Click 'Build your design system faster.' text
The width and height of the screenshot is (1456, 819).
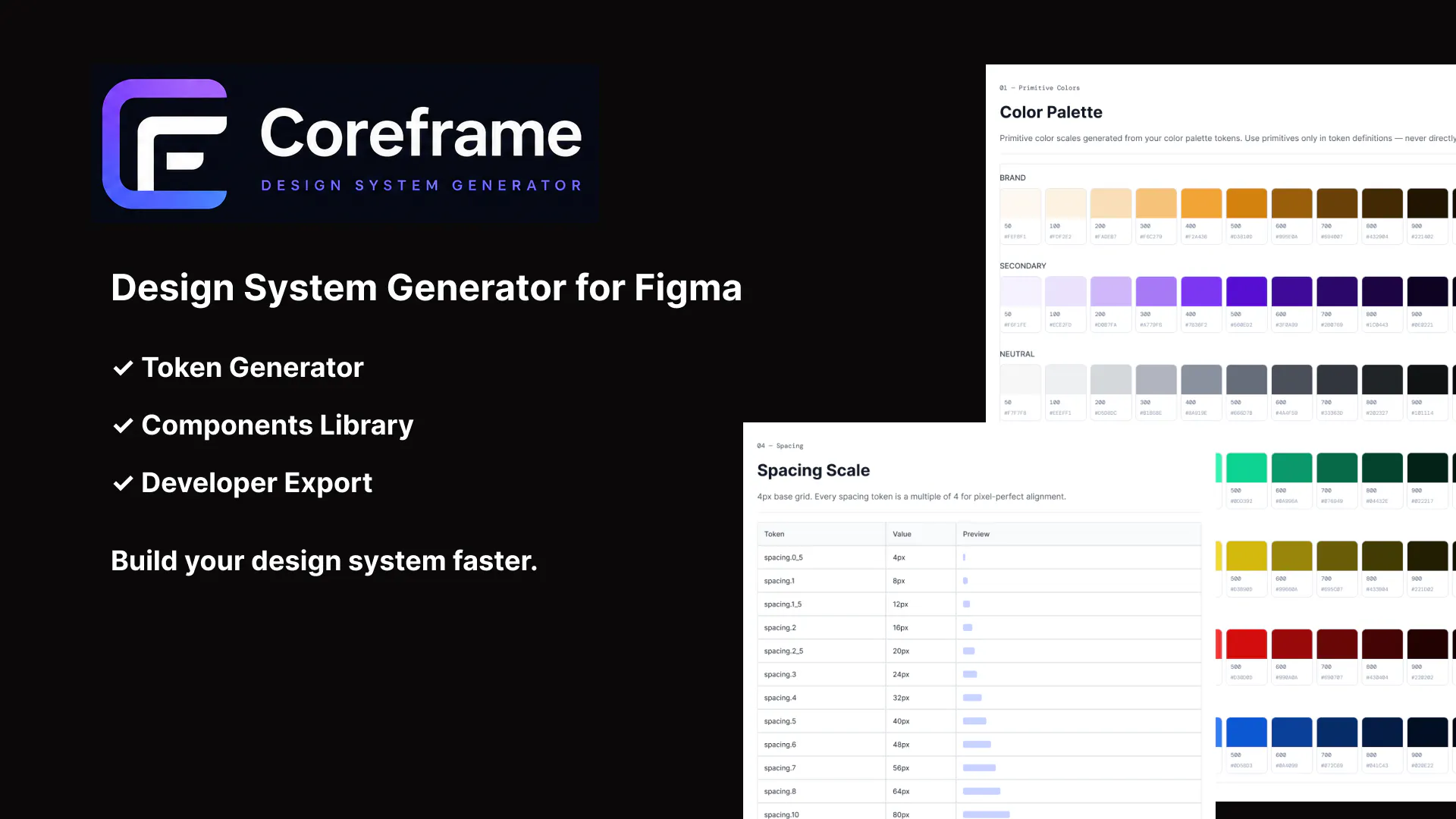click(x=324, y=561)
